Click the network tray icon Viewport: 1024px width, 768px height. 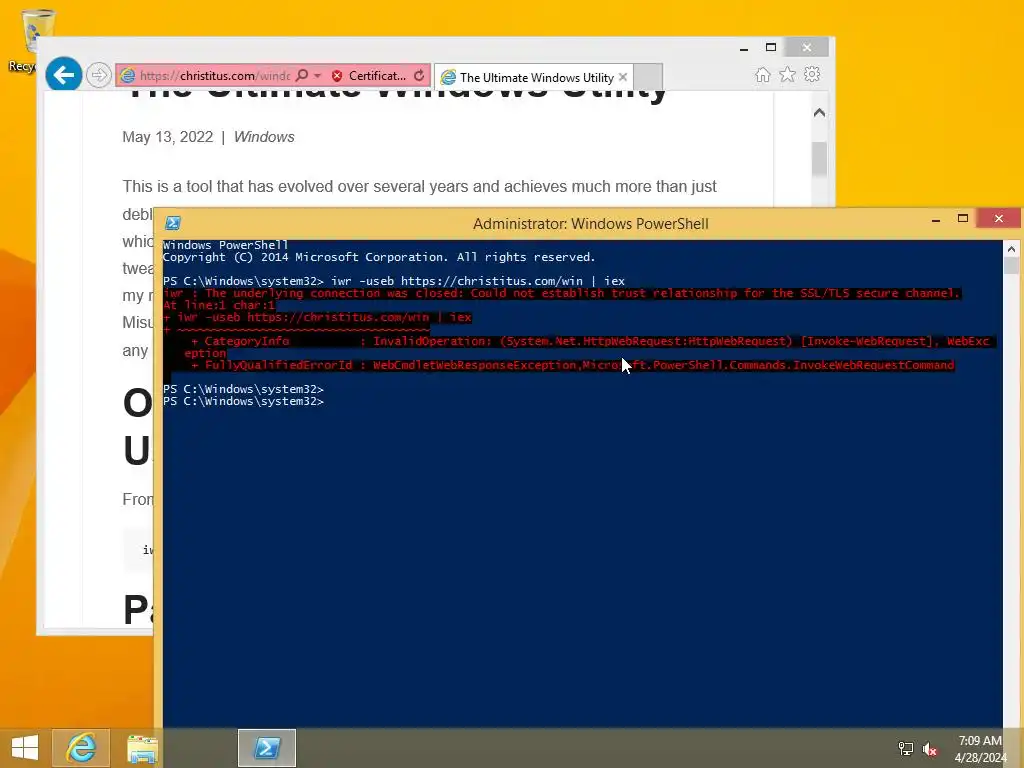tap(905, 748)
